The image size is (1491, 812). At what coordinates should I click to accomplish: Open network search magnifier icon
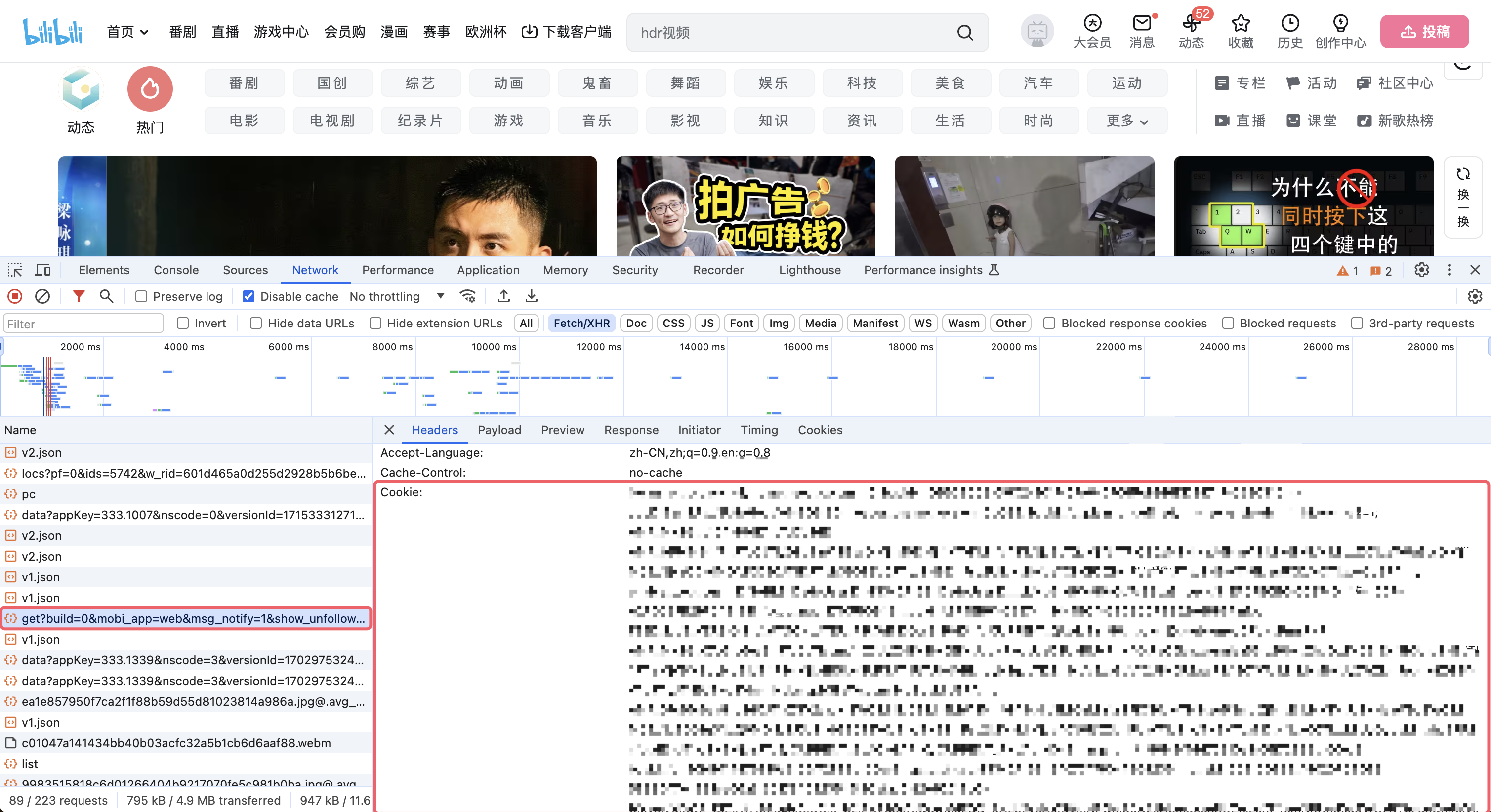point(106,296)
